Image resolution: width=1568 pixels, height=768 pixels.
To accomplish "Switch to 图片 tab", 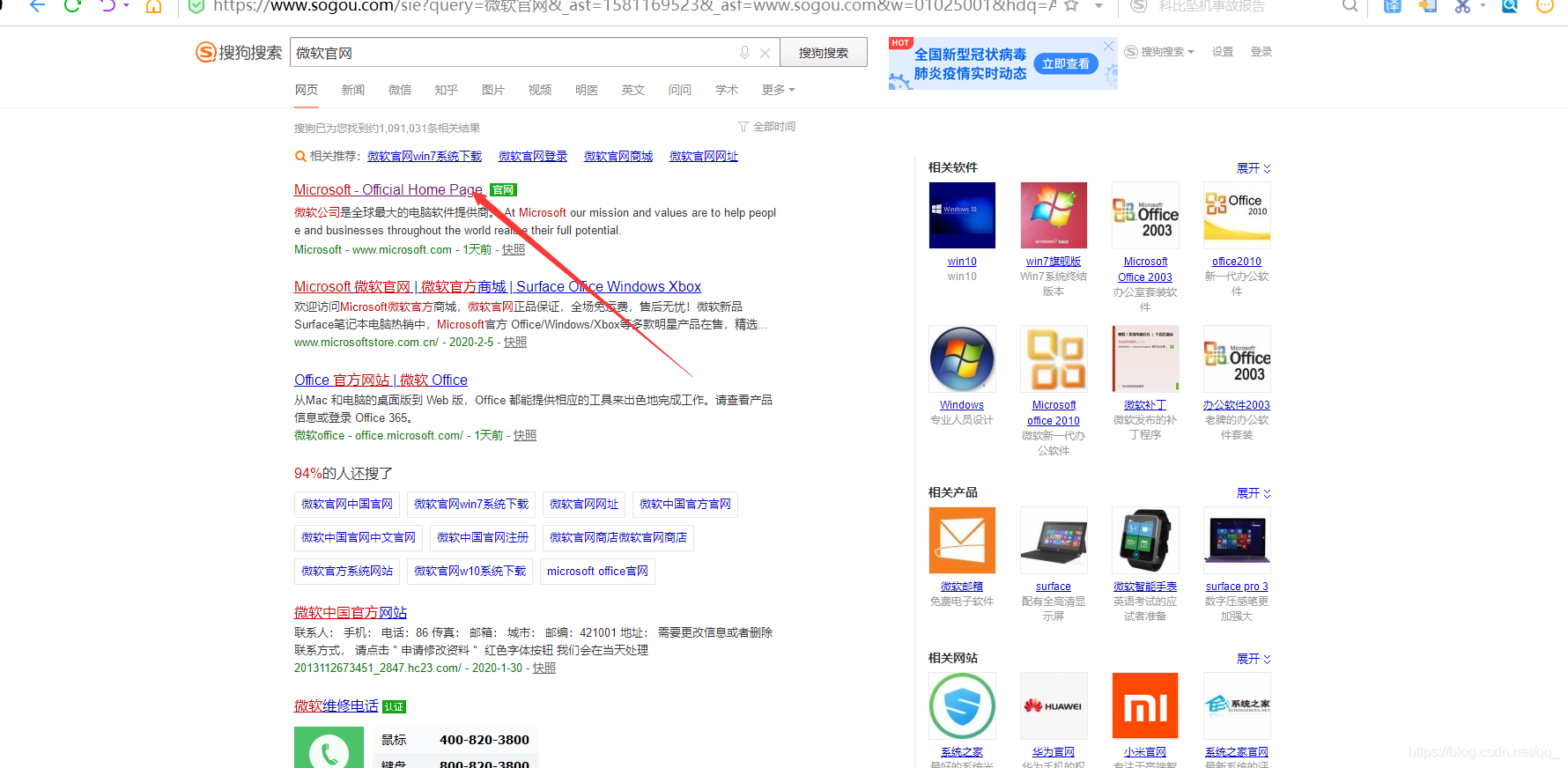I will (493, 90).
